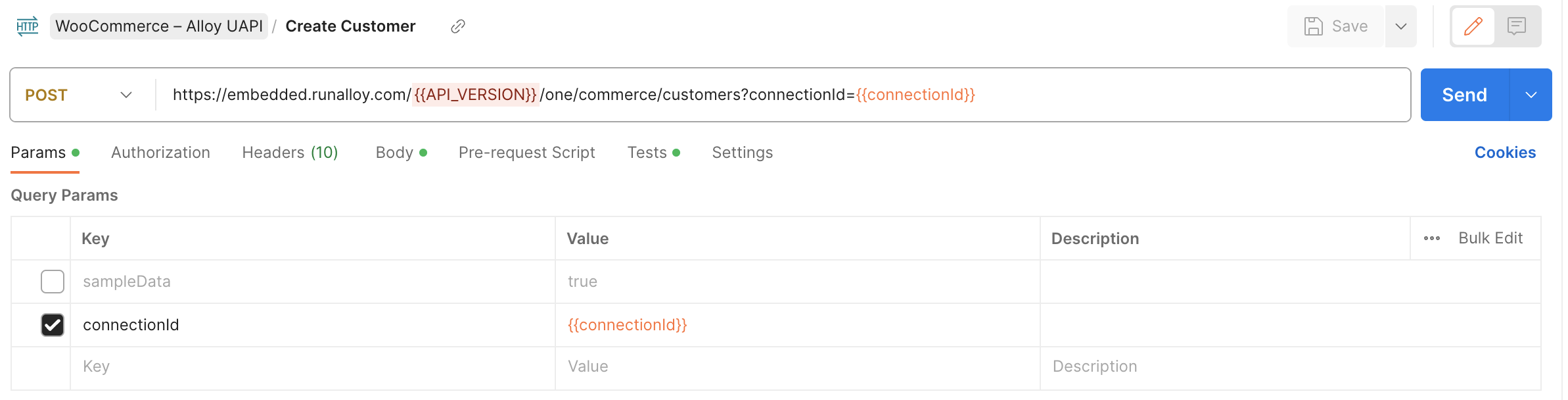
Task: Expand the Send options arrow
Action: tap(1531, 95)
